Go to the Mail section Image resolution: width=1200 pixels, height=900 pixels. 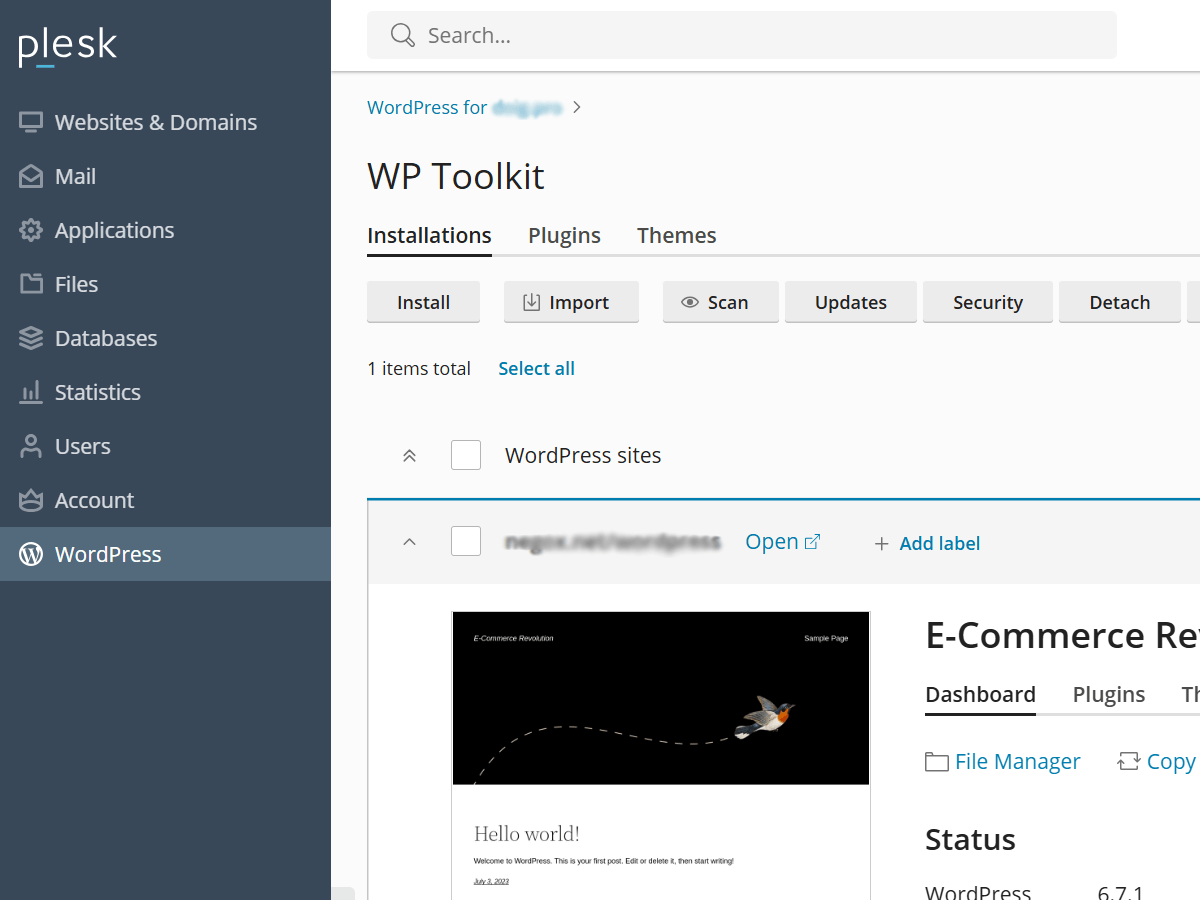click(x=165, y=176)
